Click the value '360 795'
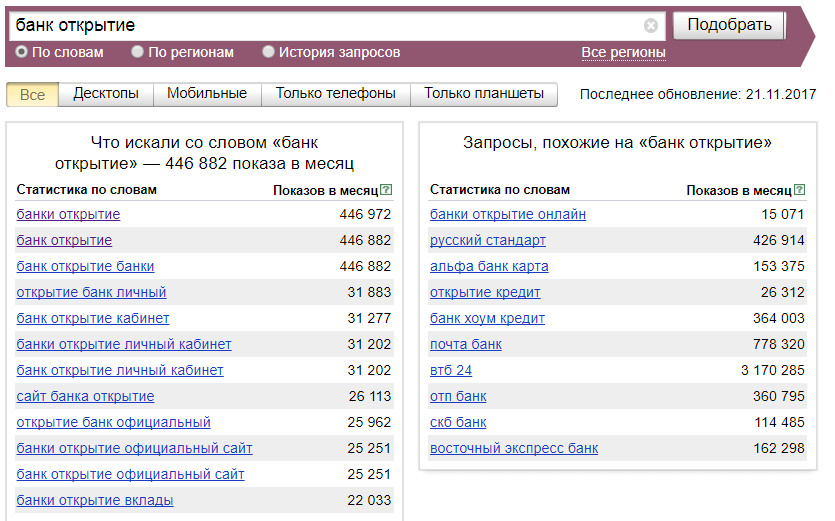Screen dimensions: 835x521 (x=779, y=396)
